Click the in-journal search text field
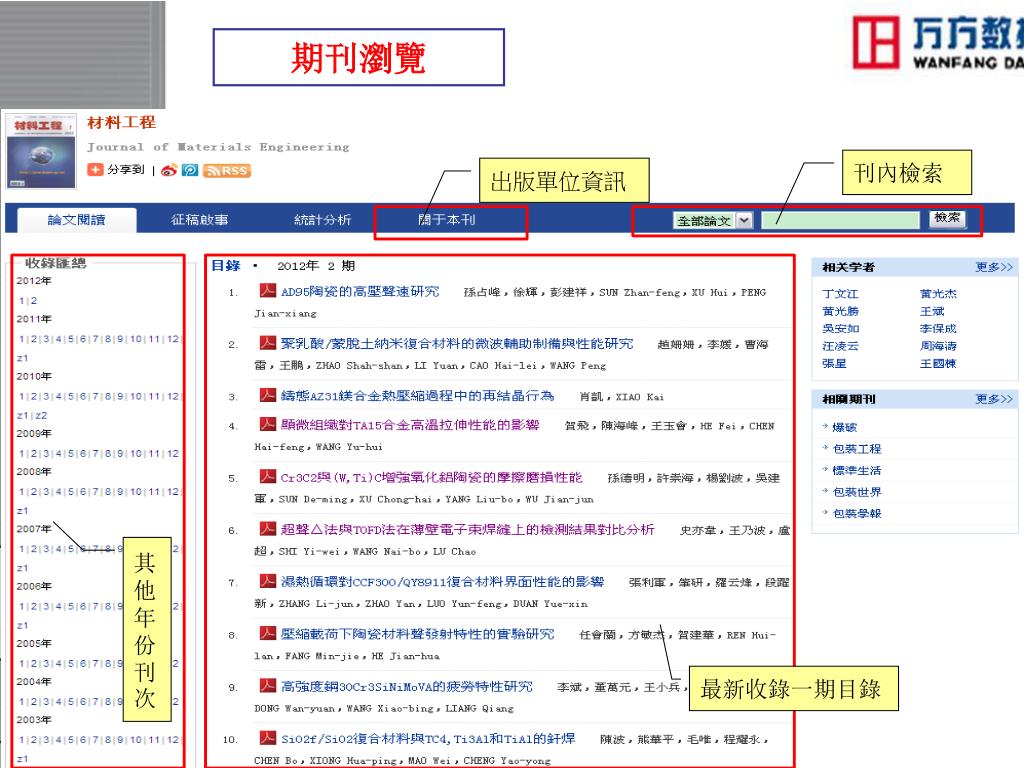 (840, 221)
